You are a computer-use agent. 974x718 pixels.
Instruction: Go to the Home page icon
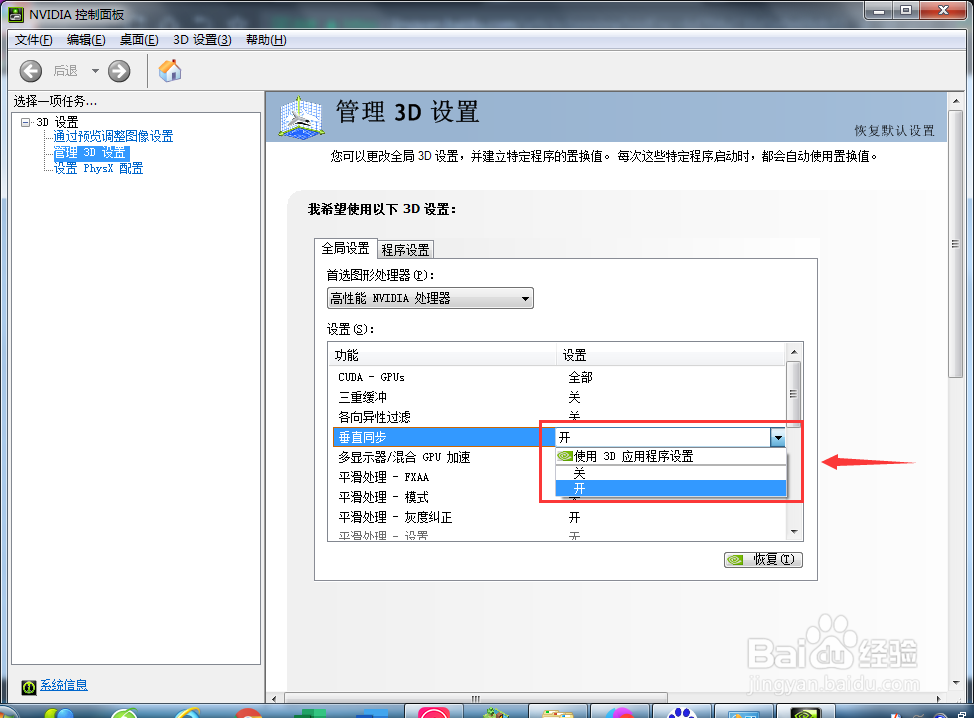170,71
